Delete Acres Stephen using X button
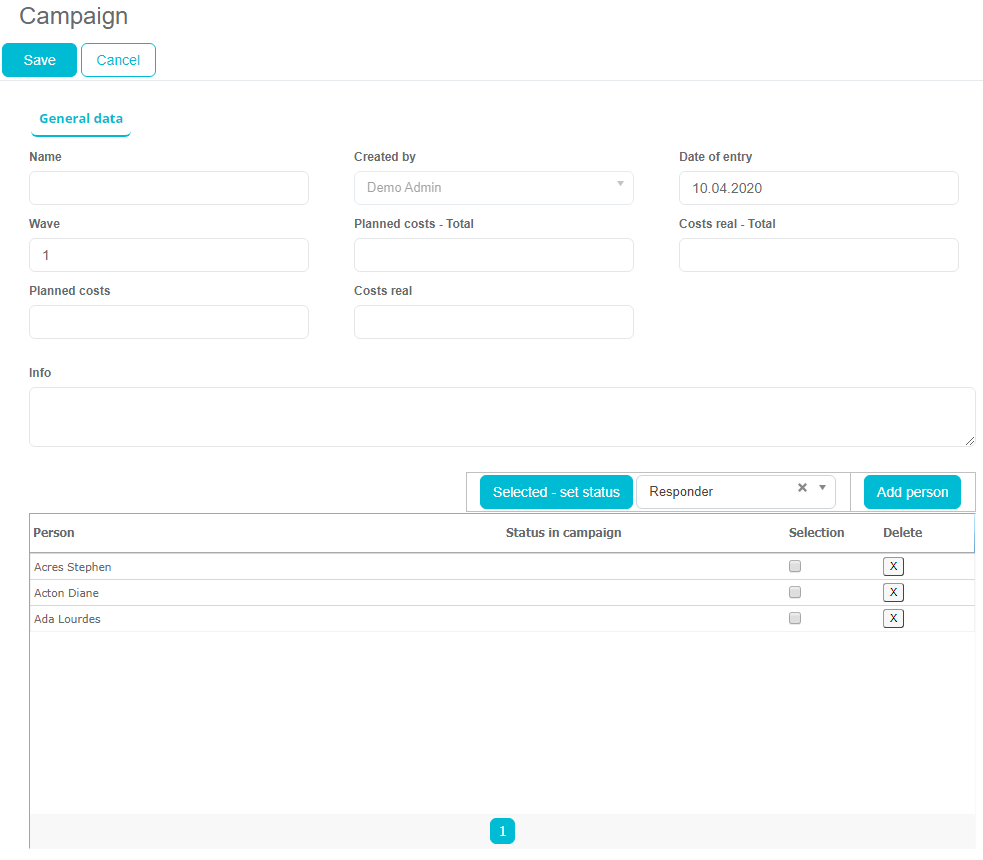Screen dimensions: 983x860 click(893, 566)
